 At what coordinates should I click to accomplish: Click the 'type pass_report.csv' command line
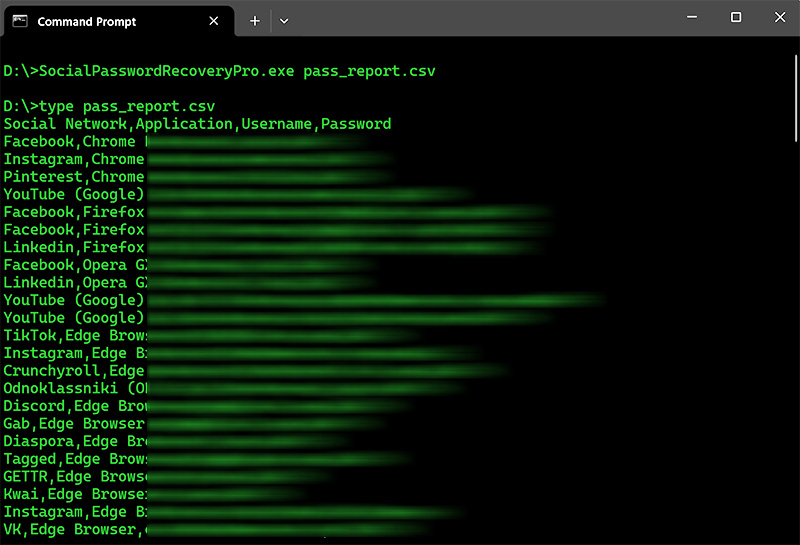[x=109, y=106]
